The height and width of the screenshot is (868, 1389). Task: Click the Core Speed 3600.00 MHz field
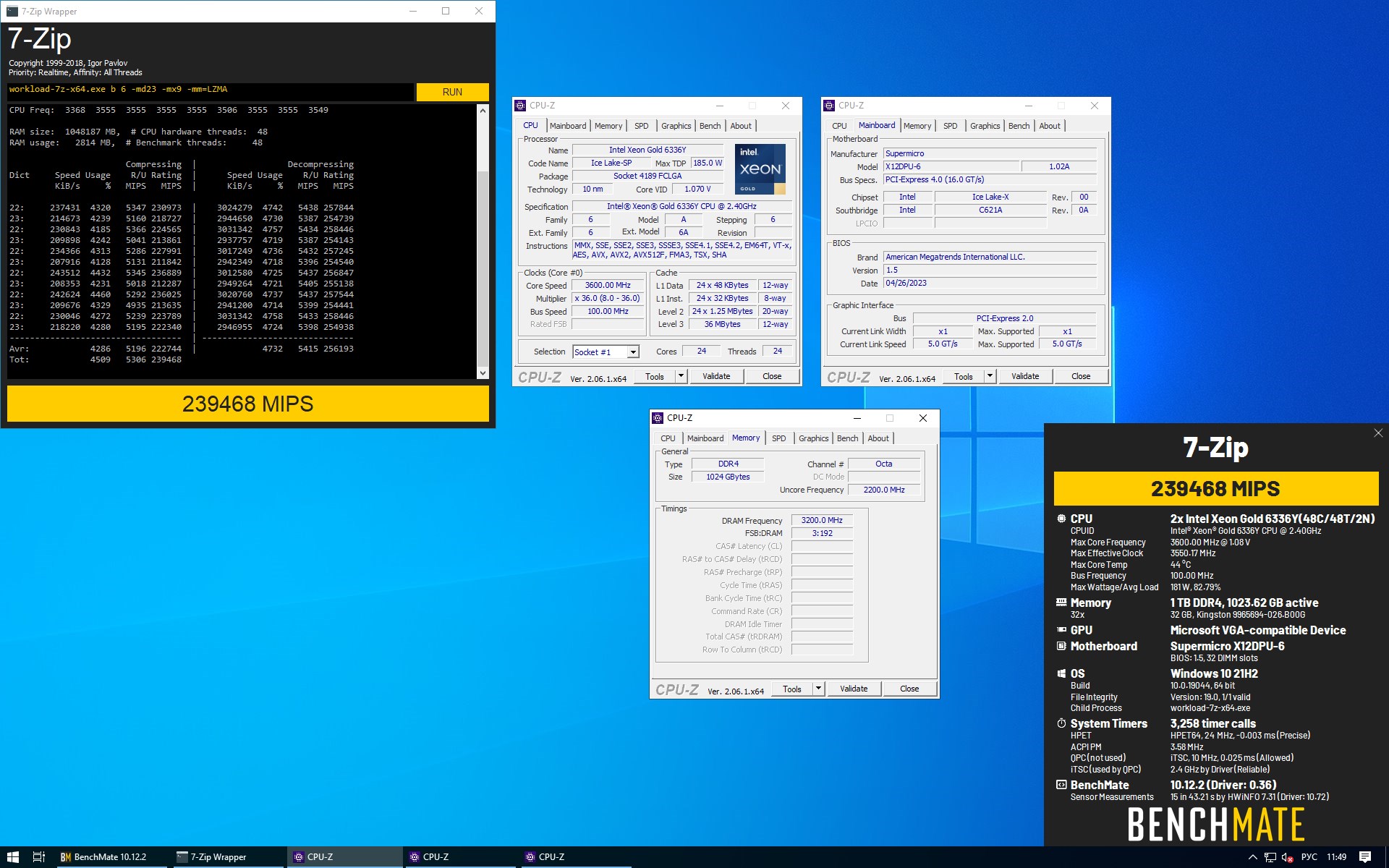608,286
